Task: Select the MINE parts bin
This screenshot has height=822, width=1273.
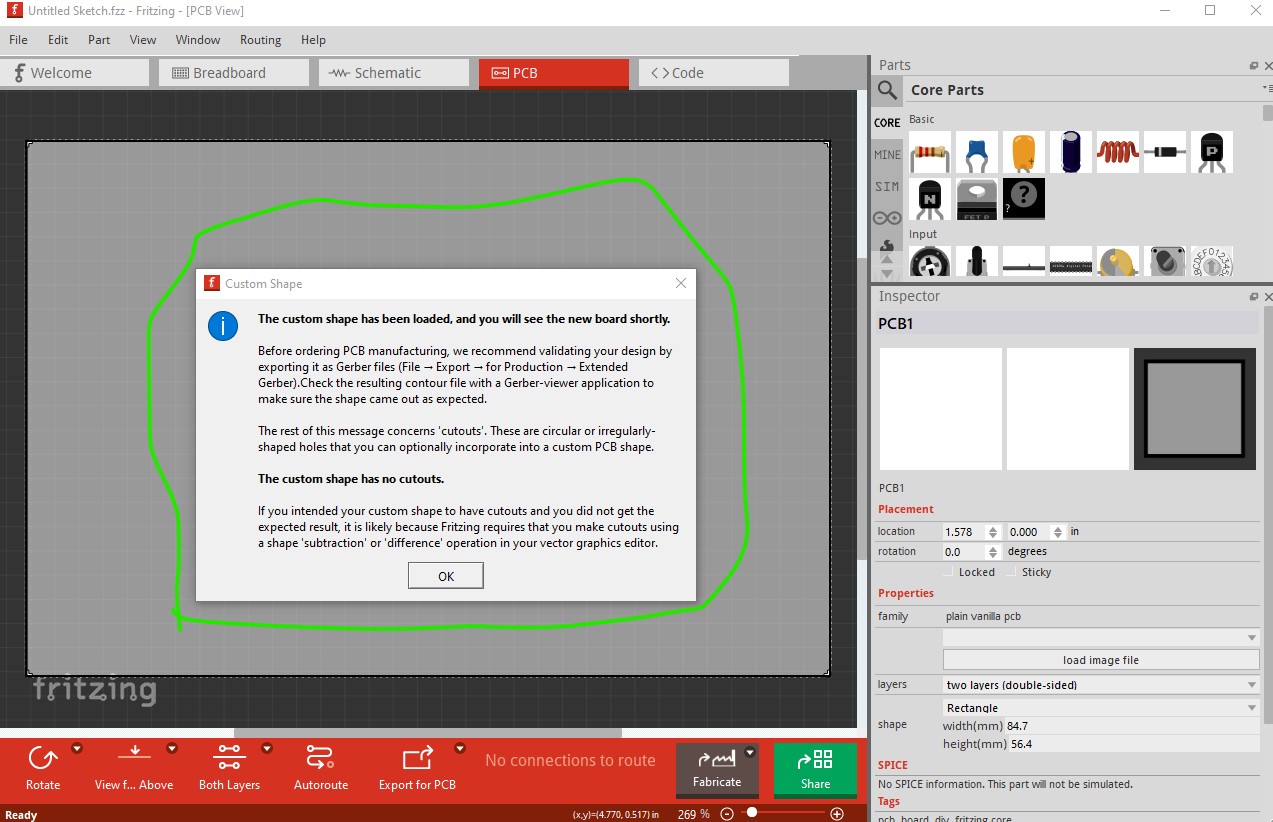Action: pos(887,154)
